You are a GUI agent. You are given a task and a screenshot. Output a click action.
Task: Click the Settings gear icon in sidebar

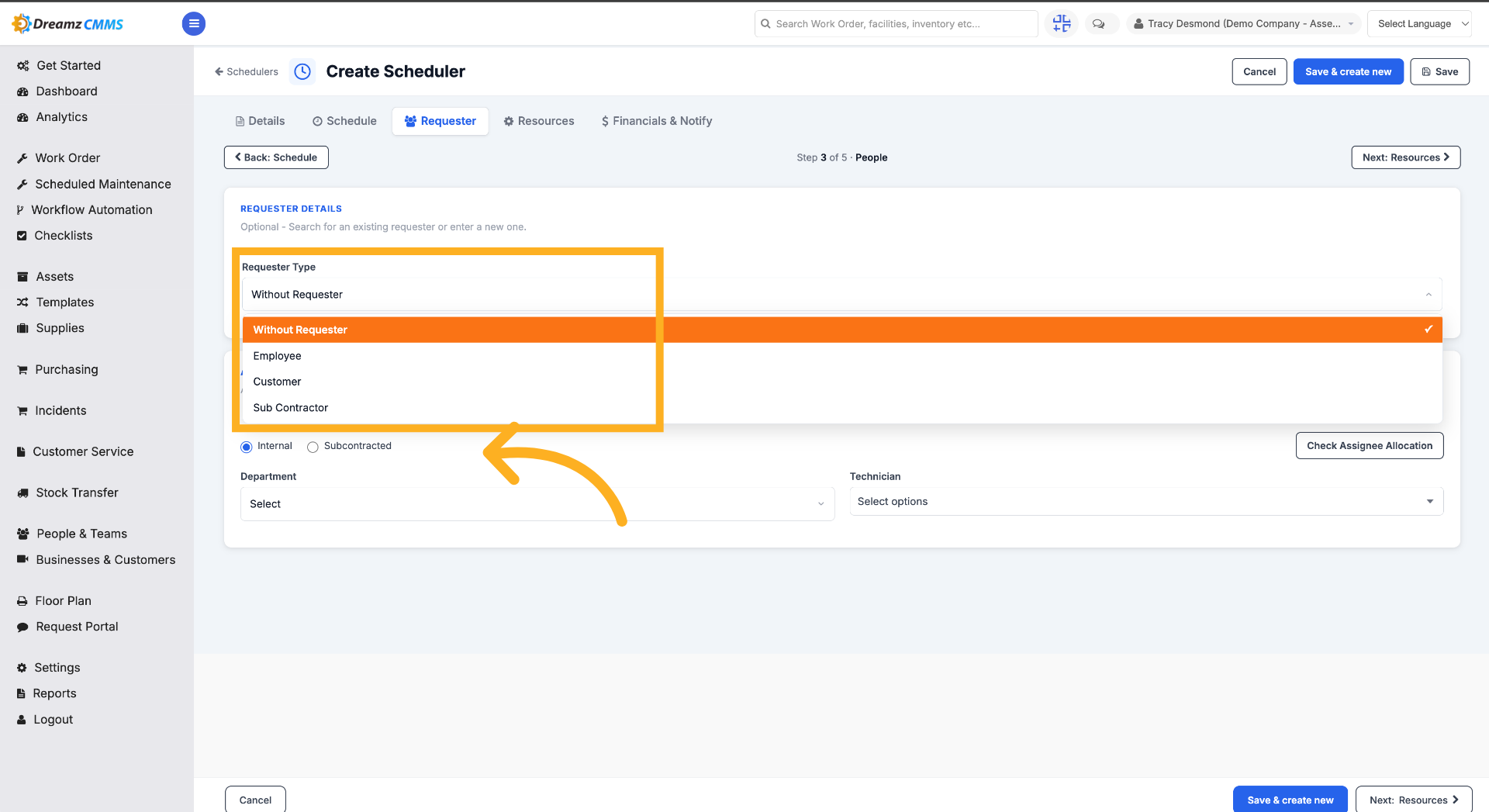(22, 668)
